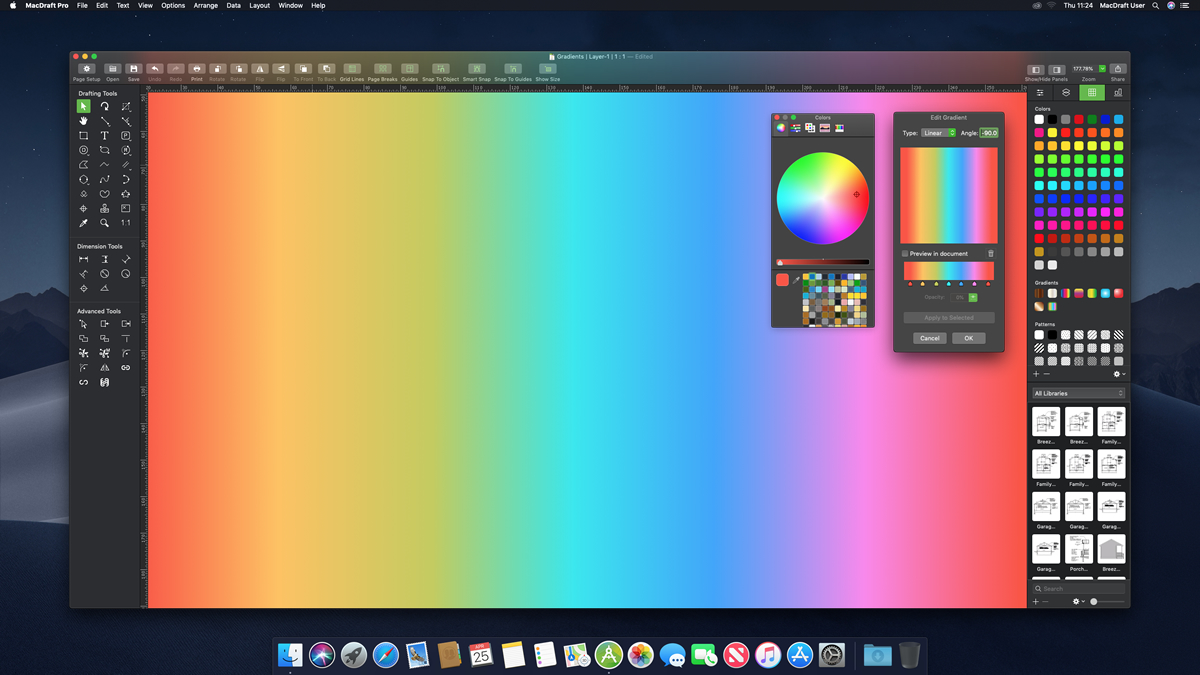1200x675 pixels.
Task: Select the horizontal dimension tool
Action: [84, 259]
